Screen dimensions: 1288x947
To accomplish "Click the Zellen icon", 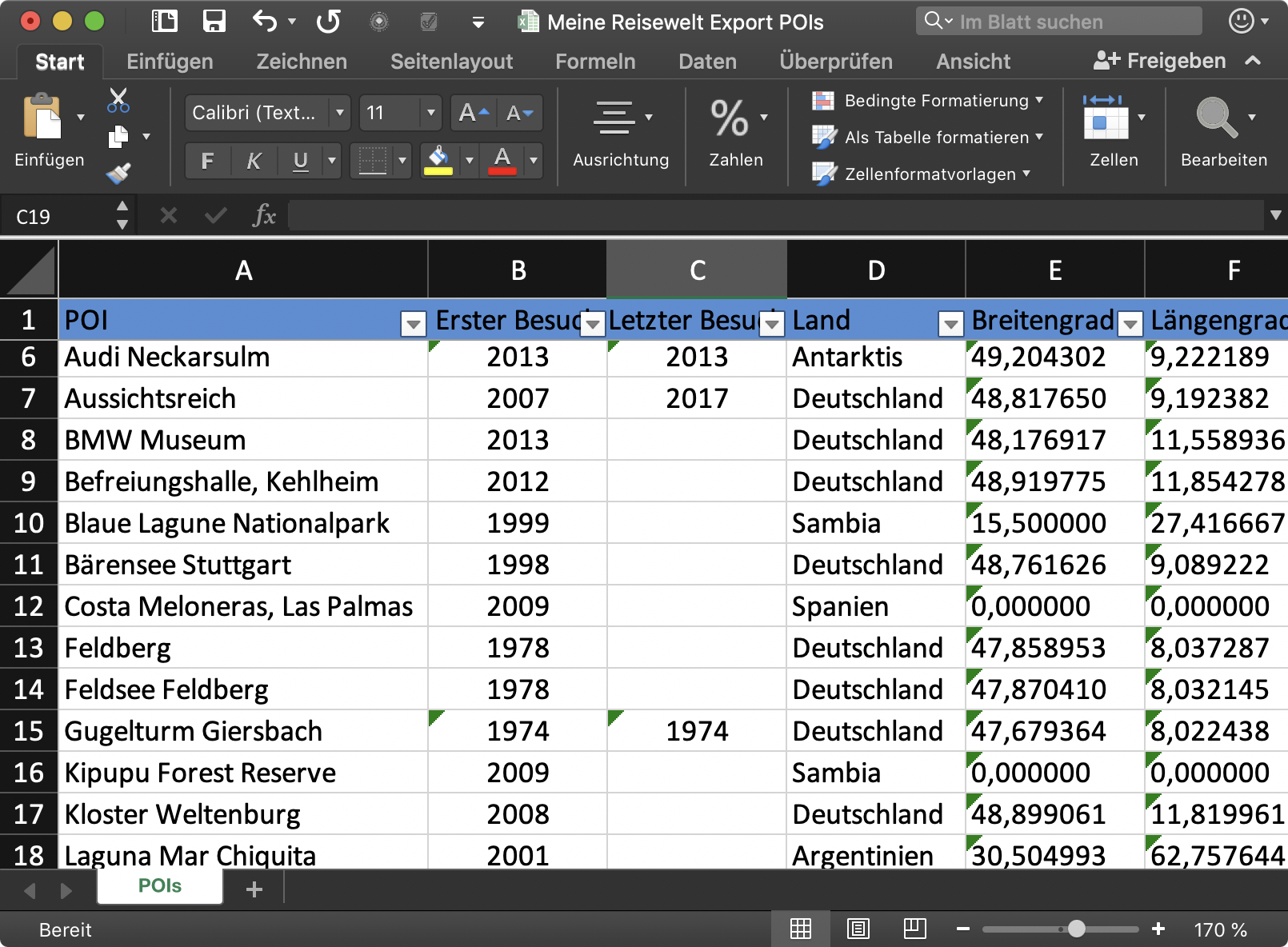I will pyautogui.click(x=1106, y=117).
